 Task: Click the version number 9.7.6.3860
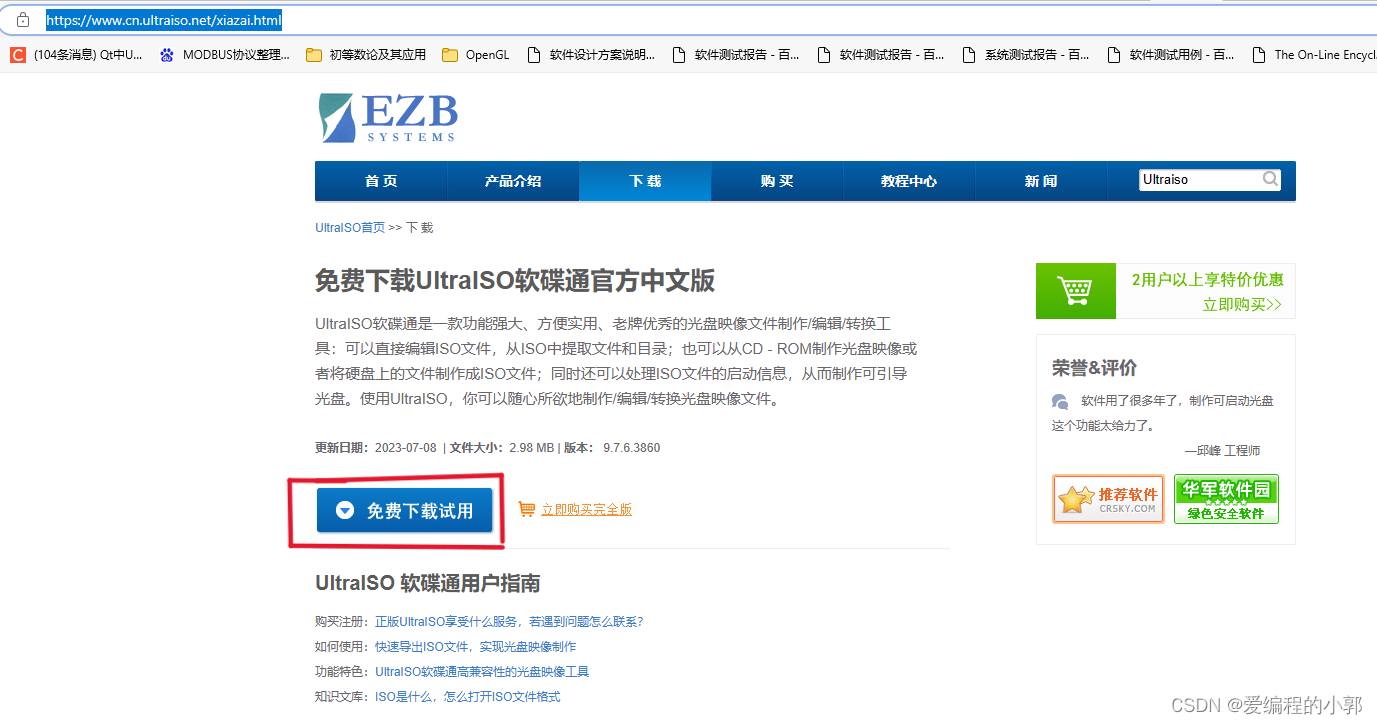[x=631, y=448]
